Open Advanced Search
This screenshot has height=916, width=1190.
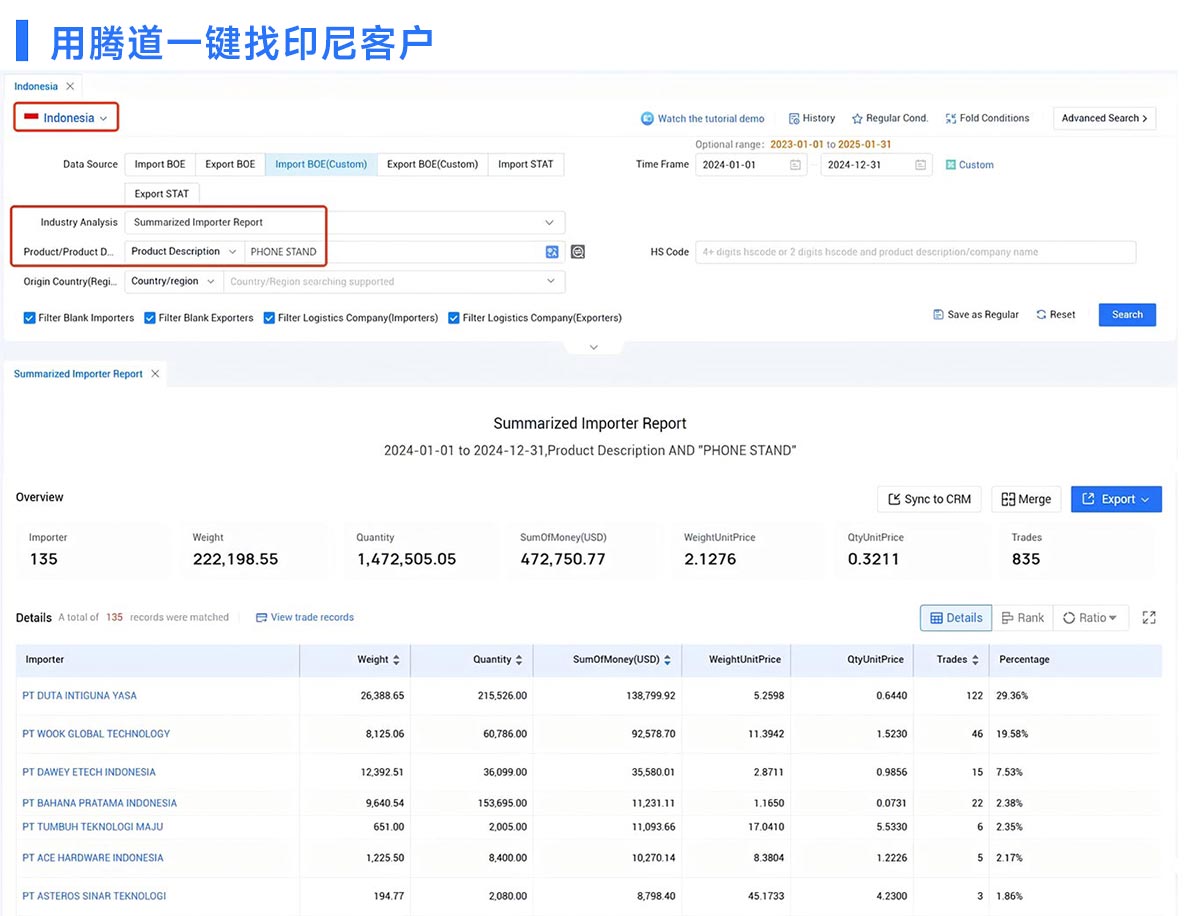tap(1103, 118)
